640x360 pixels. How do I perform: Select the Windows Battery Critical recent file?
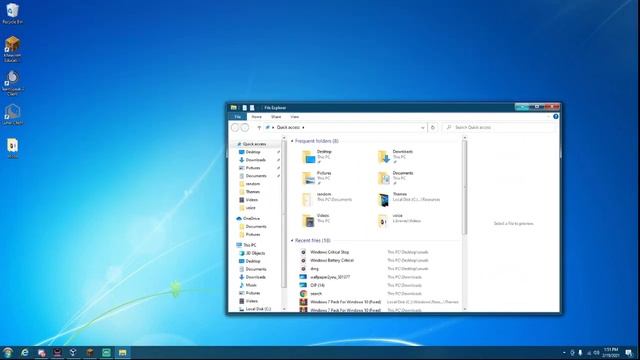coord(332,260)
